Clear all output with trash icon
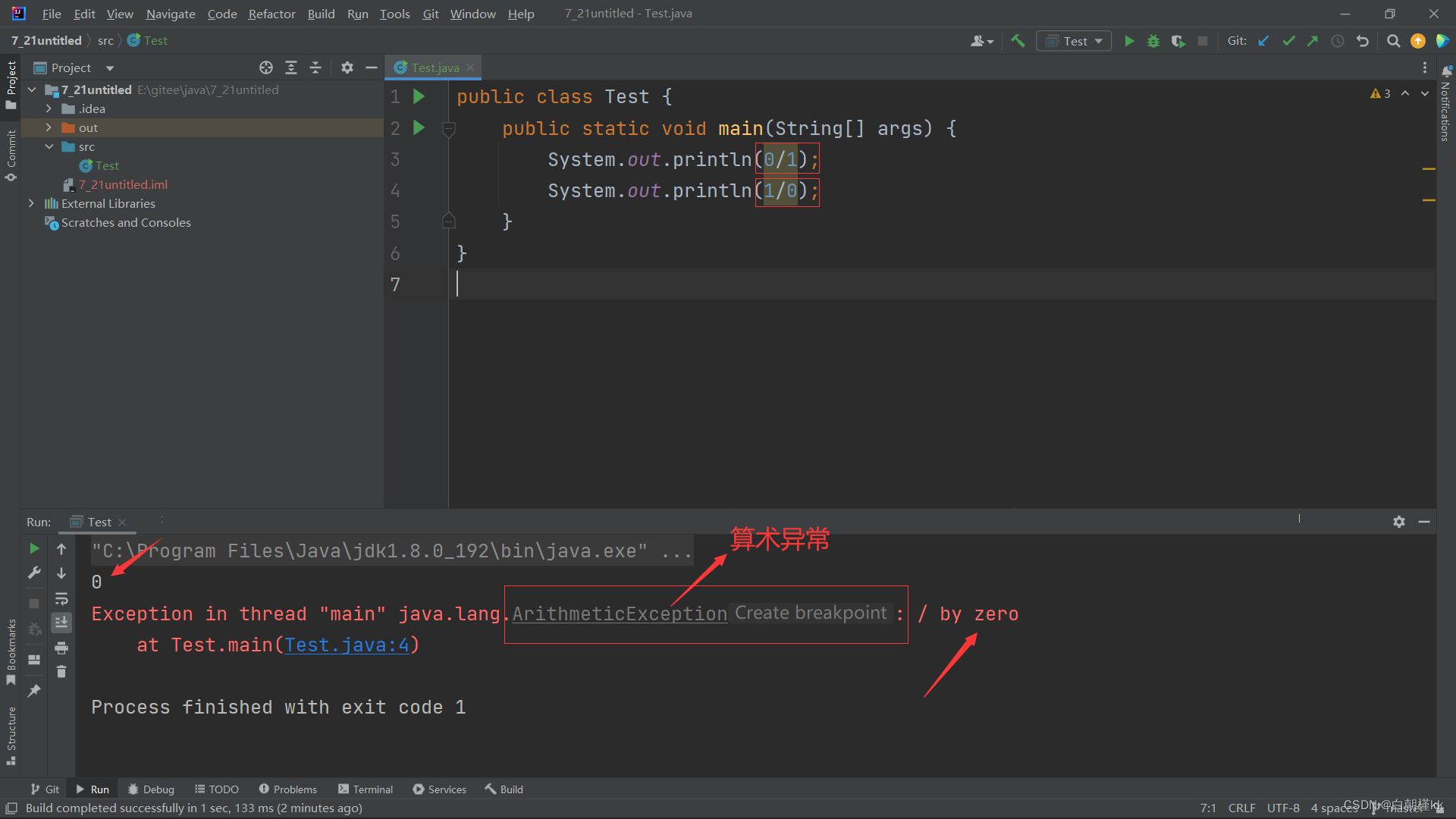 [61, 672]
